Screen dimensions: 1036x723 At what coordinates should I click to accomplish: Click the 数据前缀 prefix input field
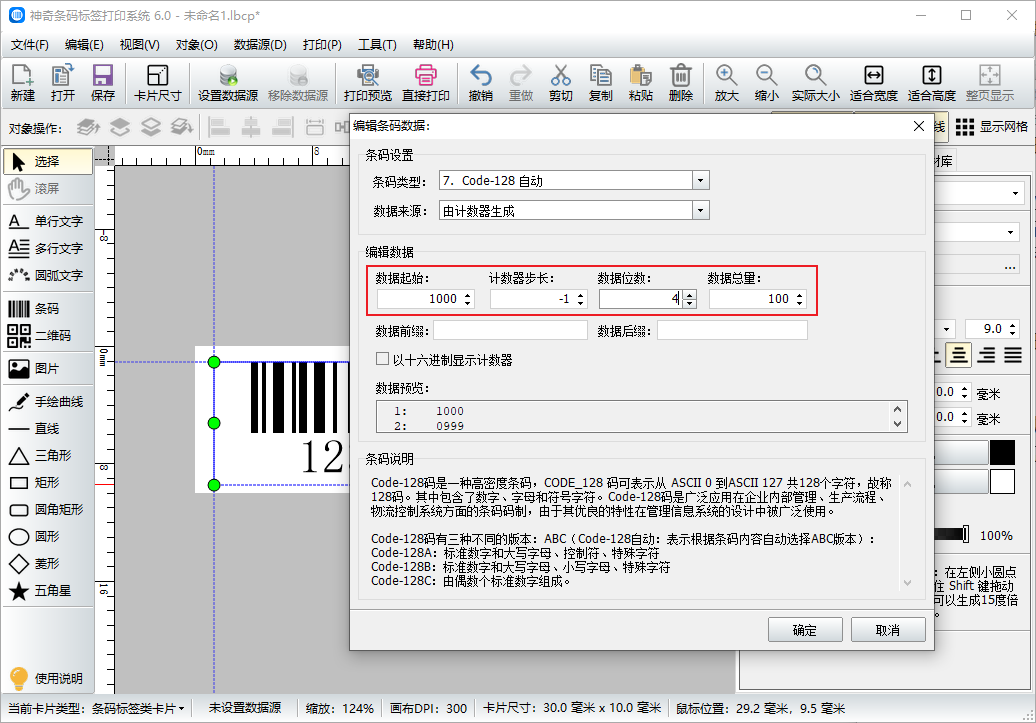[x=510, y=330]
